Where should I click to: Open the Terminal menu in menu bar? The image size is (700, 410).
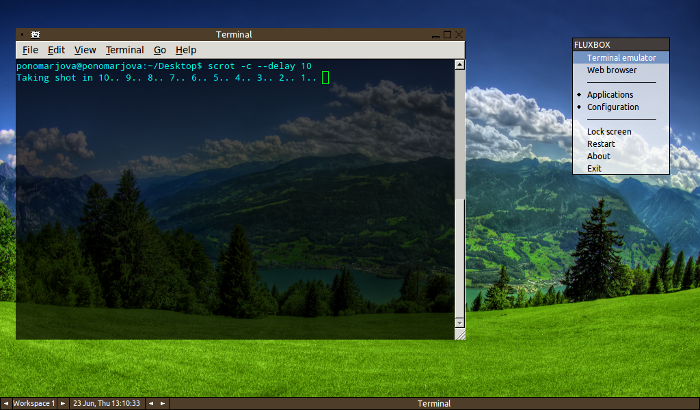pos(125,50)
